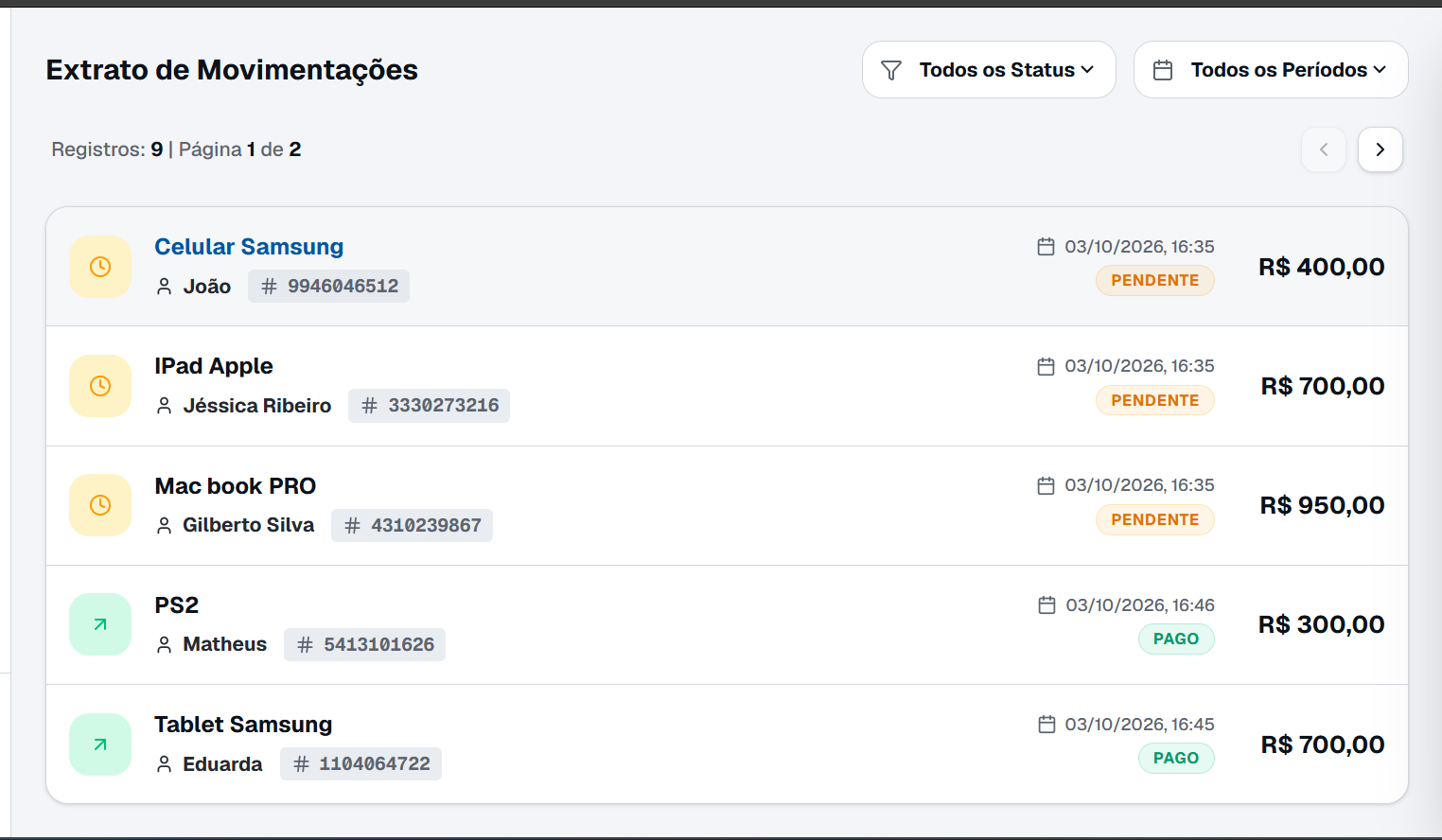This screenshot has height=840, width=1442.
Task: Click the funnel filter icon
Action: click(x=891, y=70)
